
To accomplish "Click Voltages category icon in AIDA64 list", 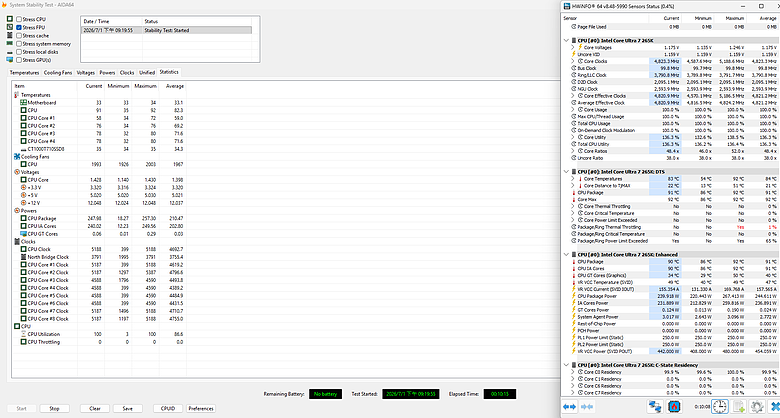I will click(17, 172).
